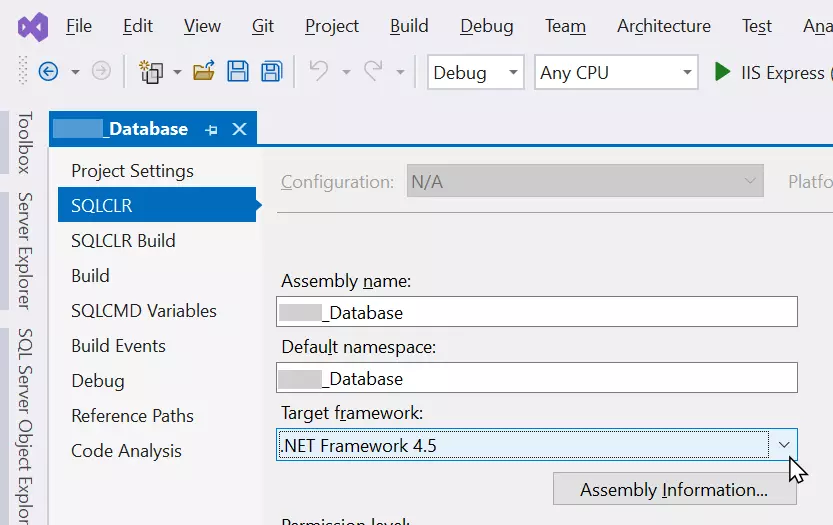Open the Build Events page

click(118, 346)
